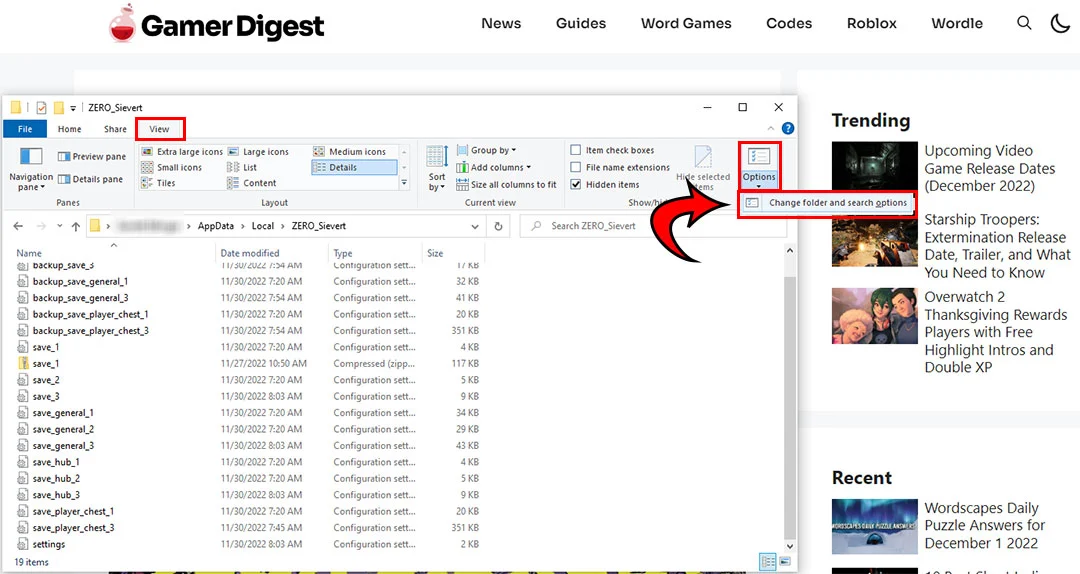Click the file list vertical scrollbar
Viewport: 1080px width, 574px height.
tap(790, 407)
